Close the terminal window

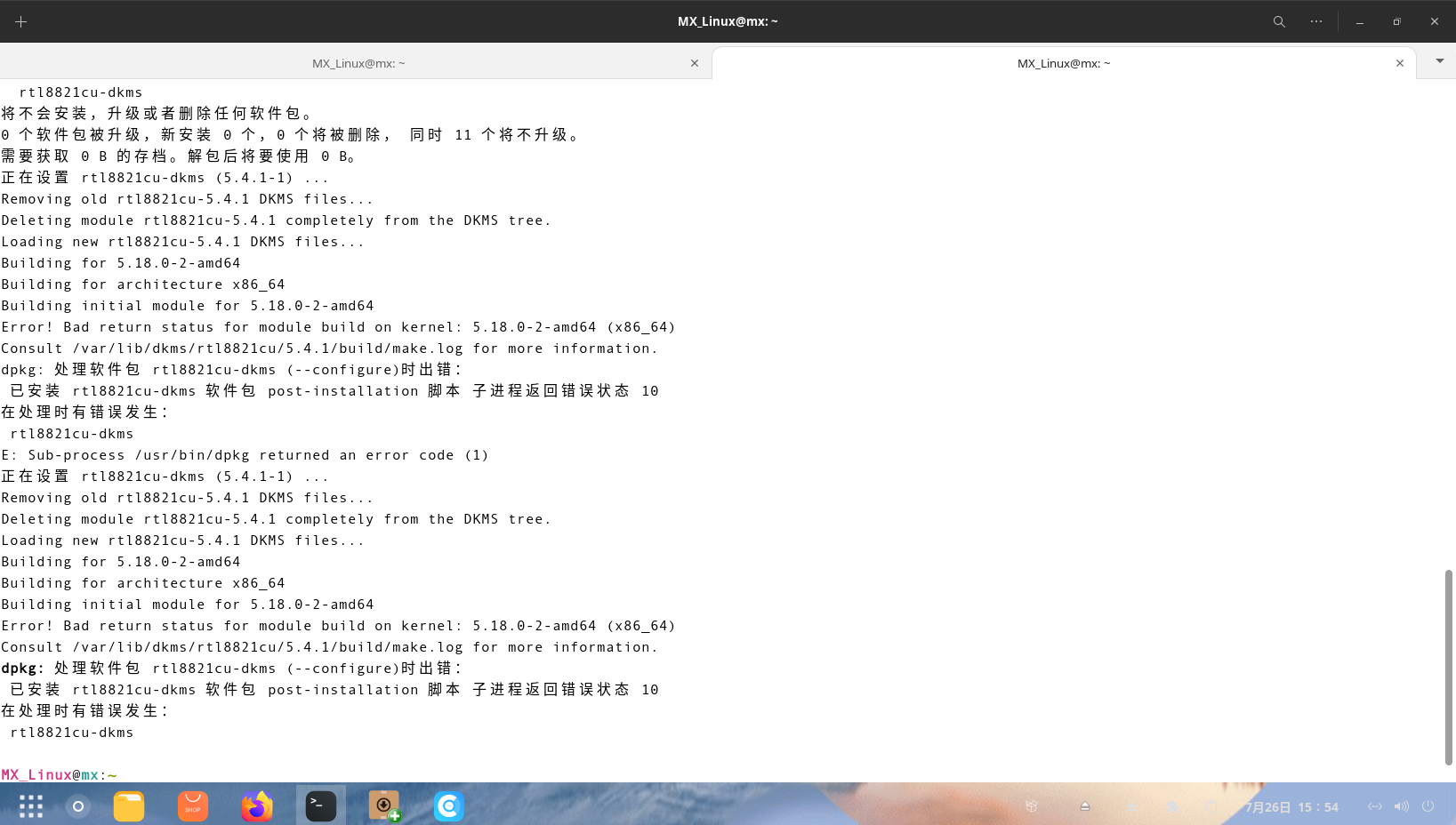point(1435,21)
